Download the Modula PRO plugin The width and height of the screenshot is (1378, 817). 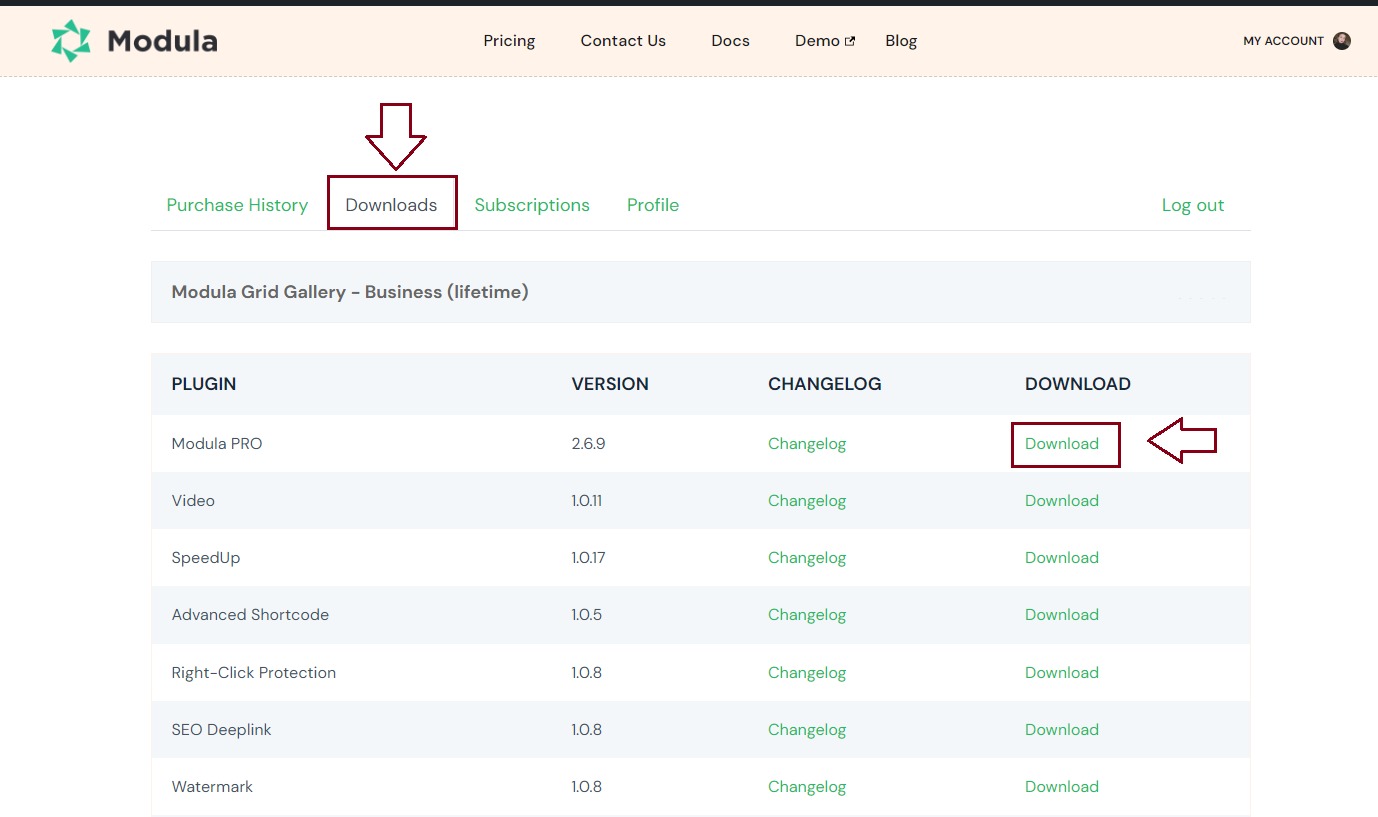point(1061,444)
